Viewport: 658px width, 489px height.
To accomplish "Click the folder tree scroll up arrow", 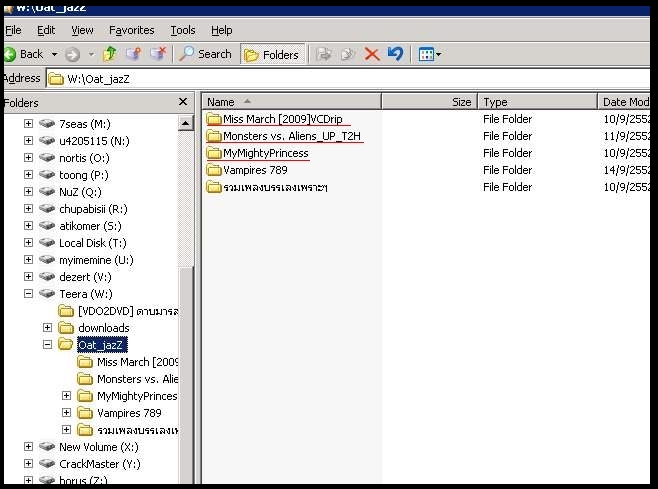I will [x=185, y=123].
